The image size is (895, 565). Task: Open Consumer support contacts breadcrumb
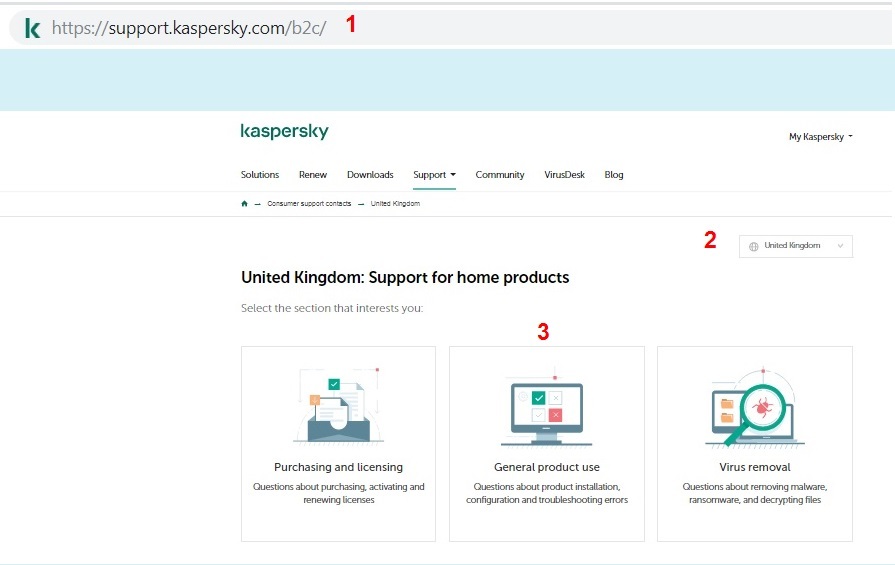click(309, 204)
